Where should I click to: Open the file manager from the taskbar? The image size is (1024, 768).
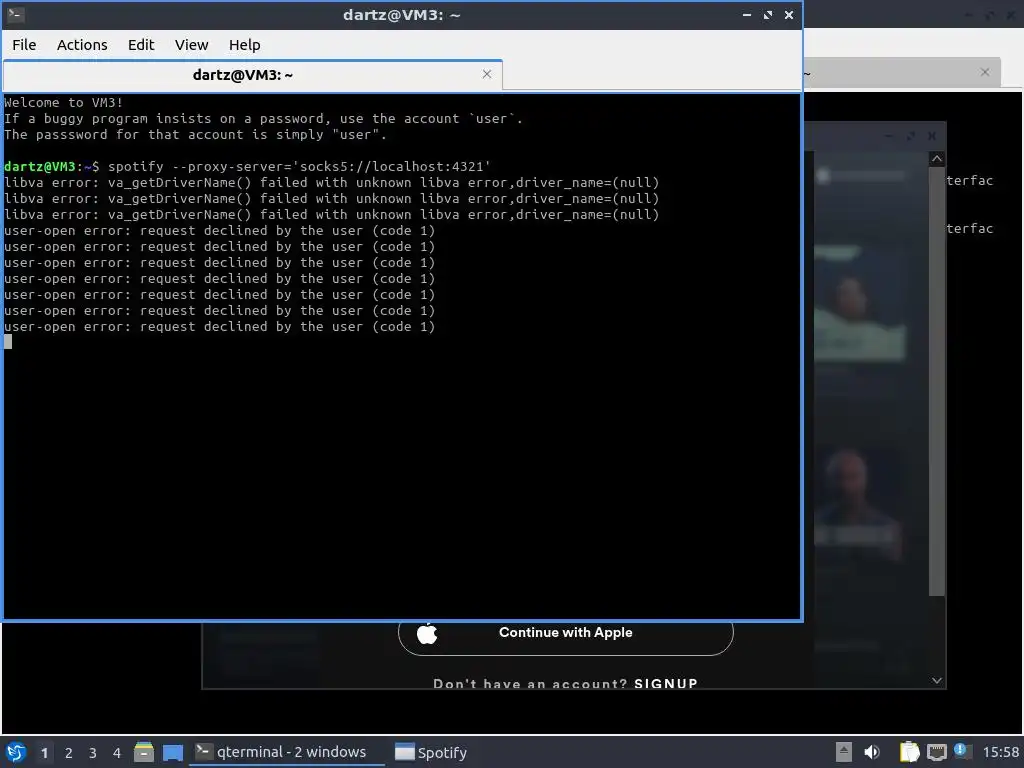click(x=144, y=752)
